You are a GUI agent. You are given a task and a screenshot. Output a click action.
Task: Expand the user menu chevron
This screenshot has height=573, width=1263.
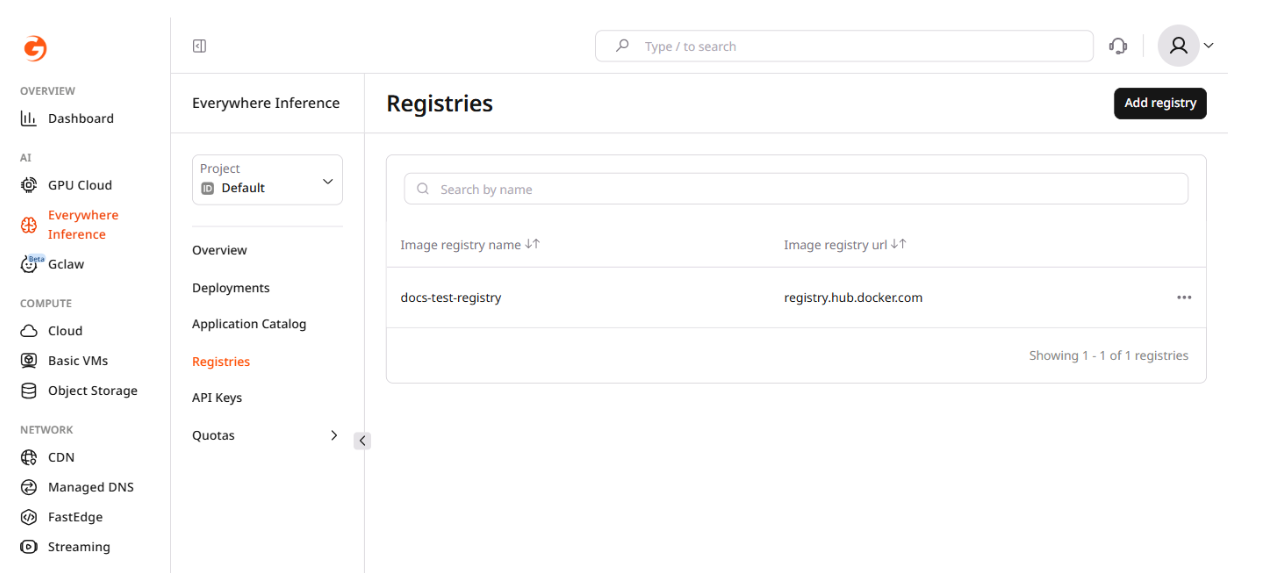(x=1209, y=46)
